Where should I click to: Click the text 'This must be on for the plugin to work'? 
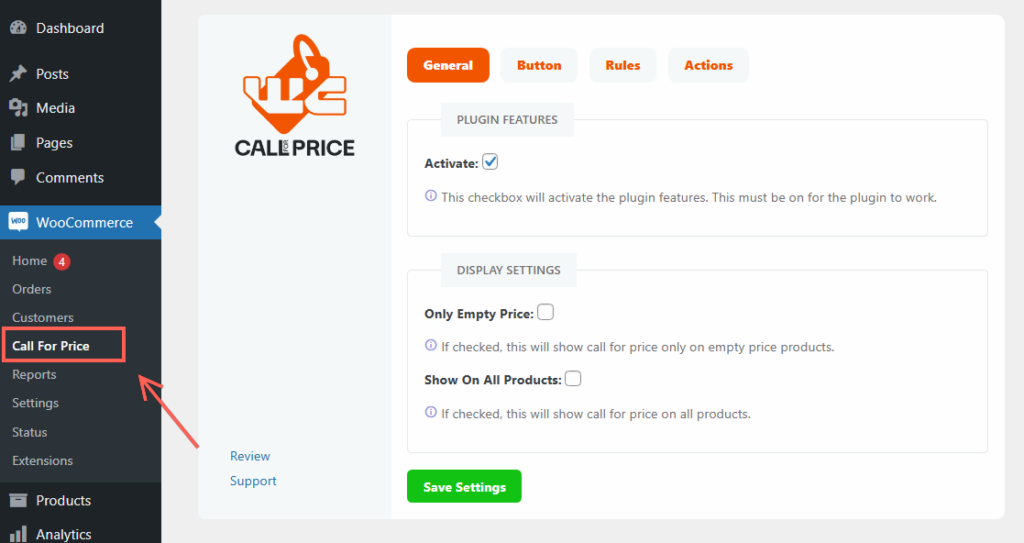tap(824, 197)
